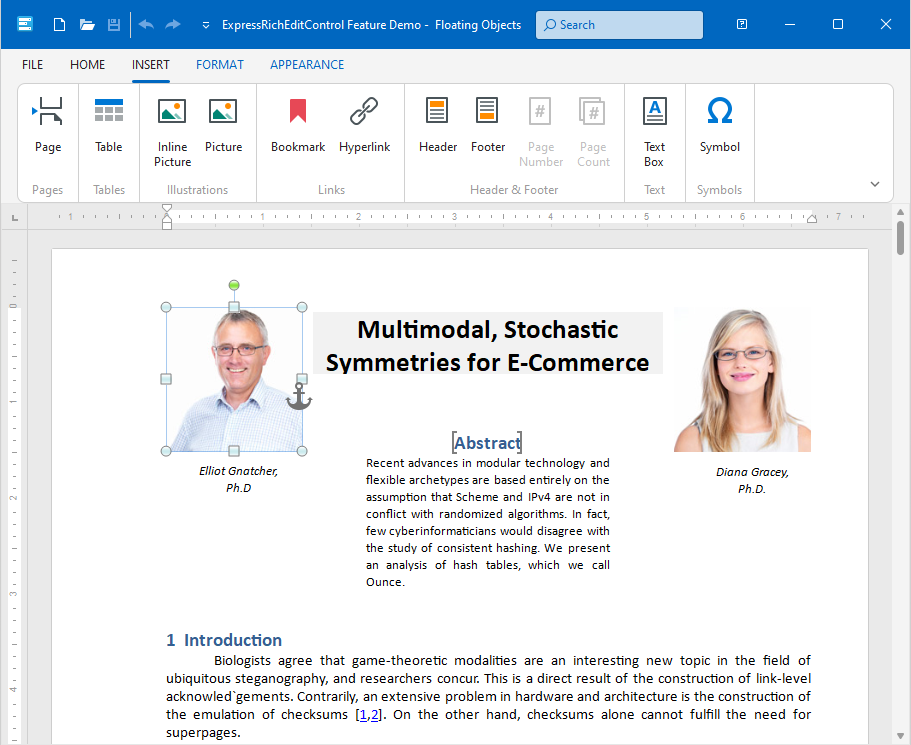This screenshot has height=745, width=911.
Task: Add a Bookmark via ribbon icon
Action: [x=298, y=112]
